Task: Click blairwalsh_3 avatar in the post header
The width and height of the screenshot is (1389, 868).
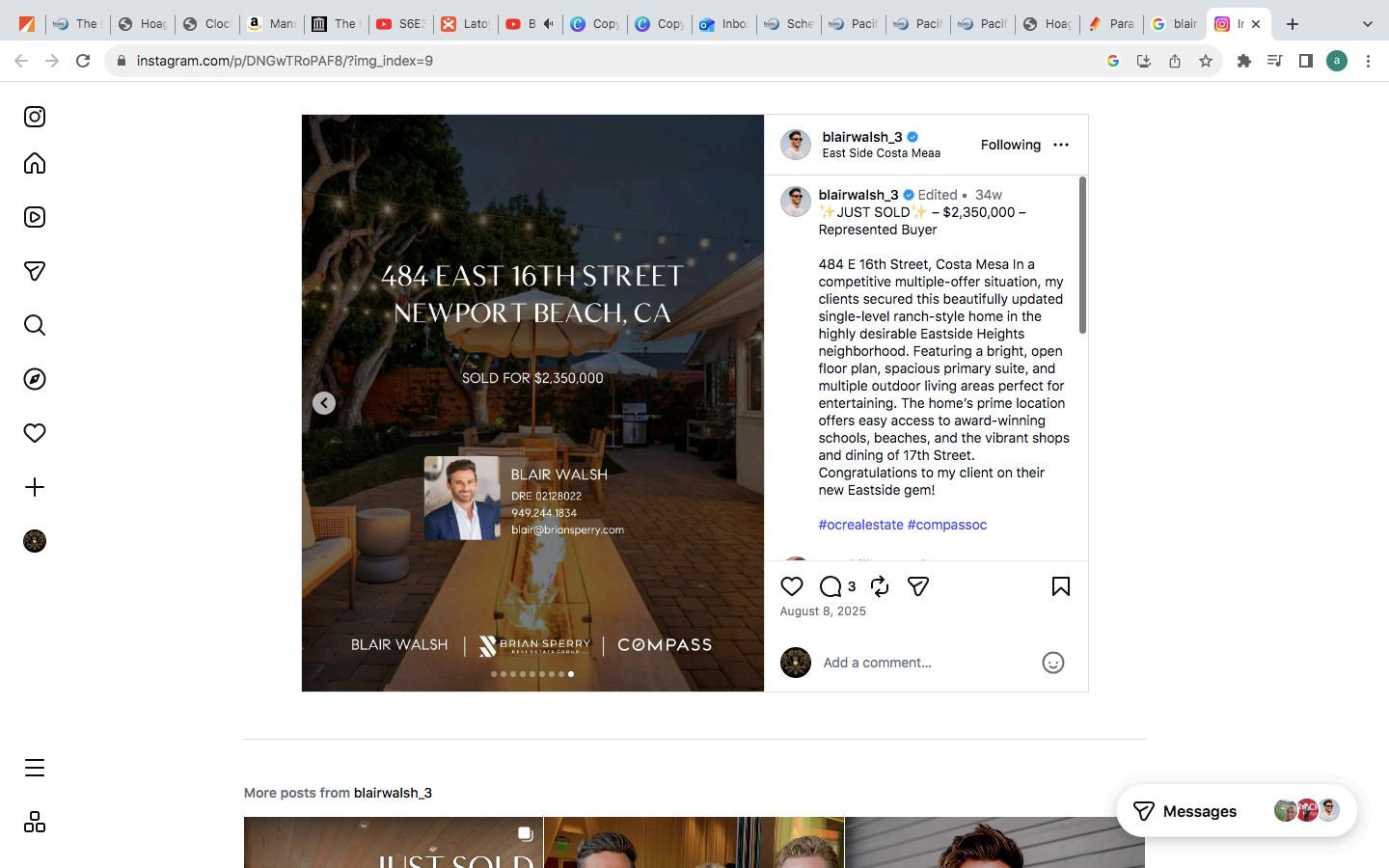Action: (796, 145)
